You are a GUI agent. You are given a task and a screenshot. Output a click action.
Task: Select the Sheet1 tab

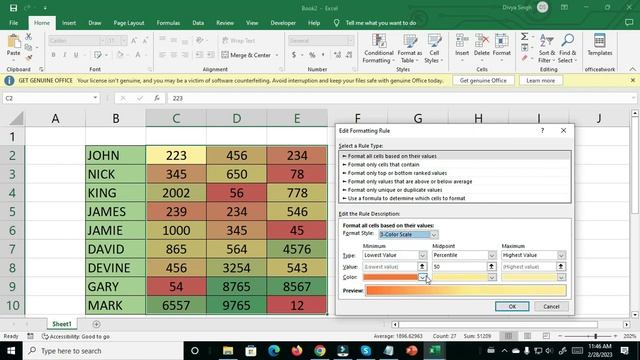click(62, 324)
